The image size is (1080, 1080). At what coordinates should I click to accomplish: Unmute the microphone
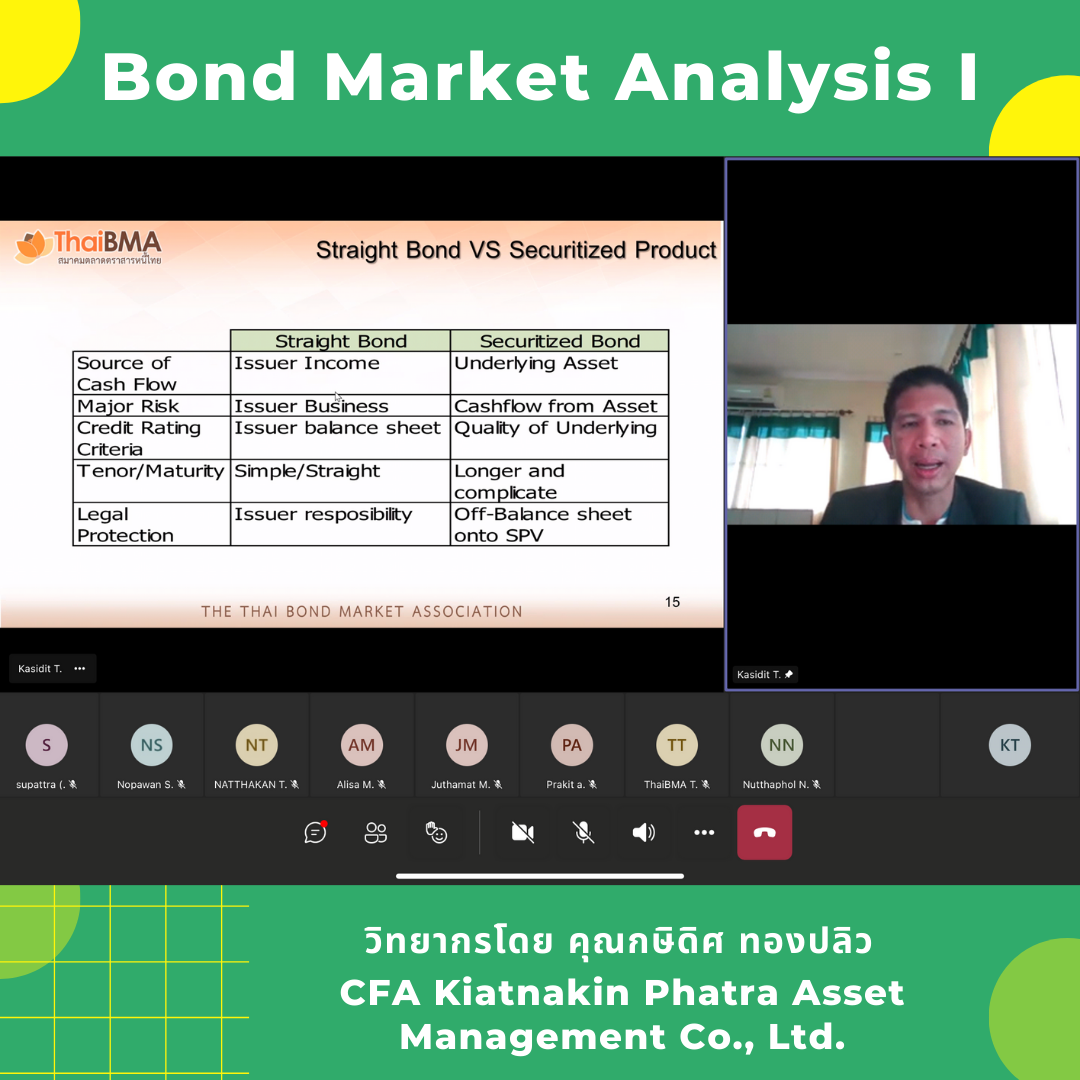[583, 832]
